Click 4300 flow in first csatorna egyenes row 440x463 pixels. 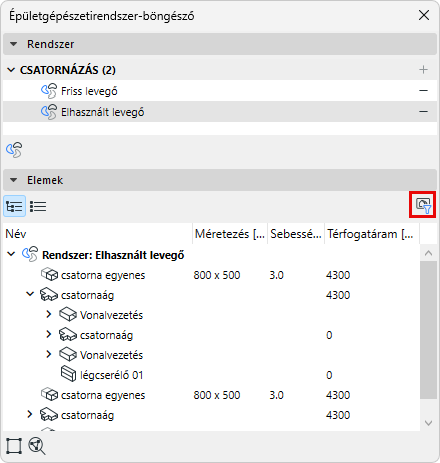338,275
